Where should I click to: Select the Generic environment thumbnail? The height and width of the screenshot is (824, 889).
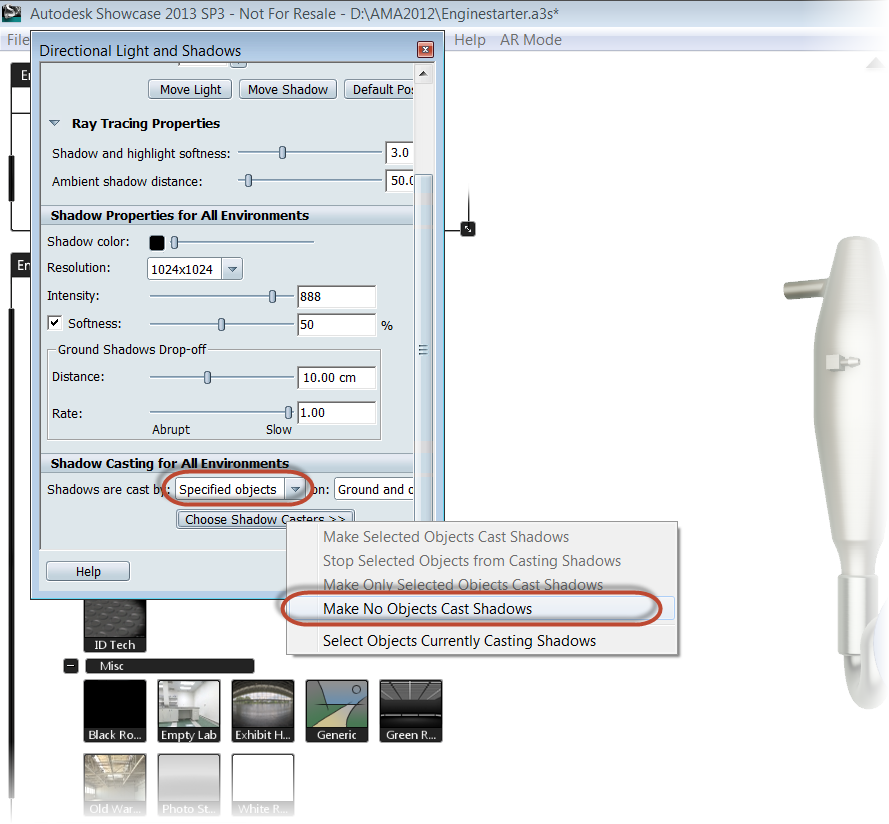337,711
